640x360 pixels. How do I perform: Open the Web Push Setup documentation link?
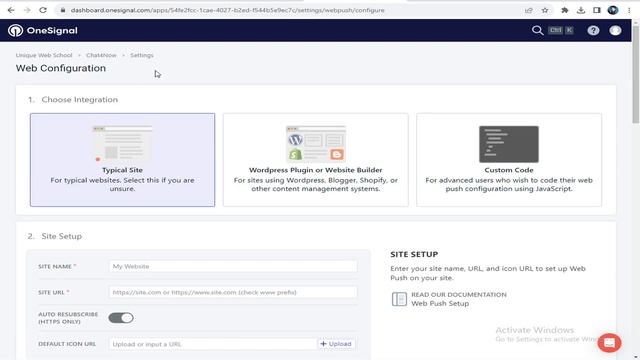tap(440, 304)
